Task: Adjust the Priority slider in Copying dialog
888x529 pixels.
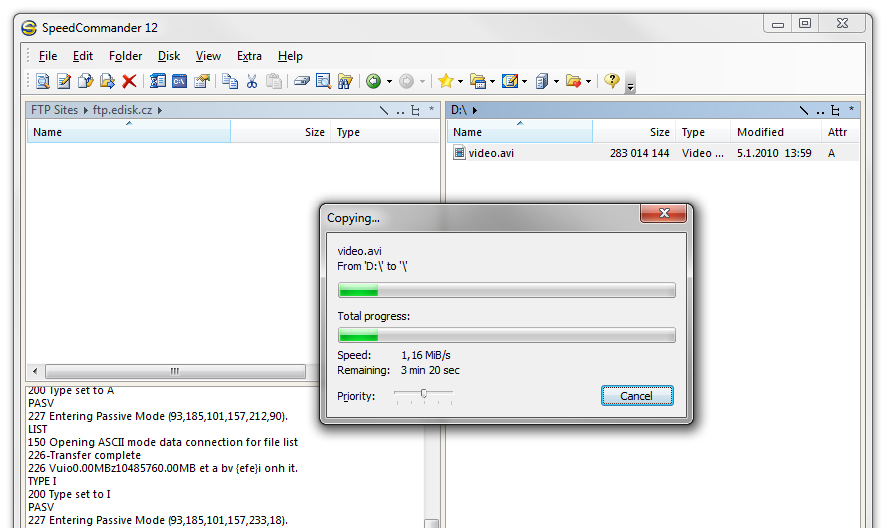Action: (x=424, y=395)
